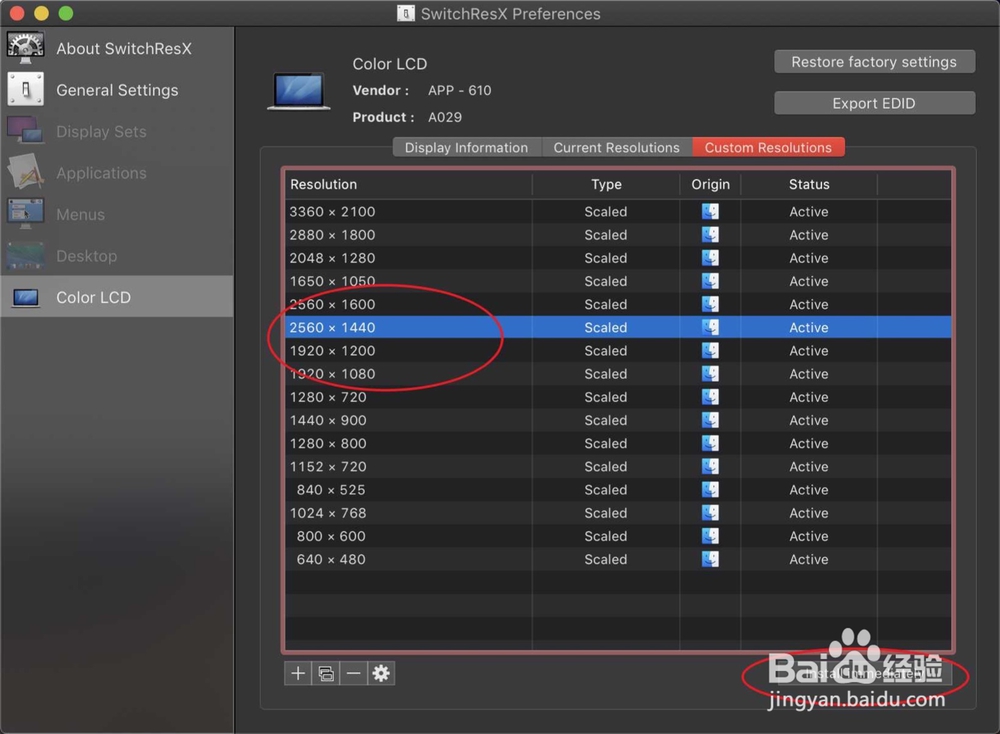
Task: Click Finder origin icon for 800 × 600
Action: (710, 536)
